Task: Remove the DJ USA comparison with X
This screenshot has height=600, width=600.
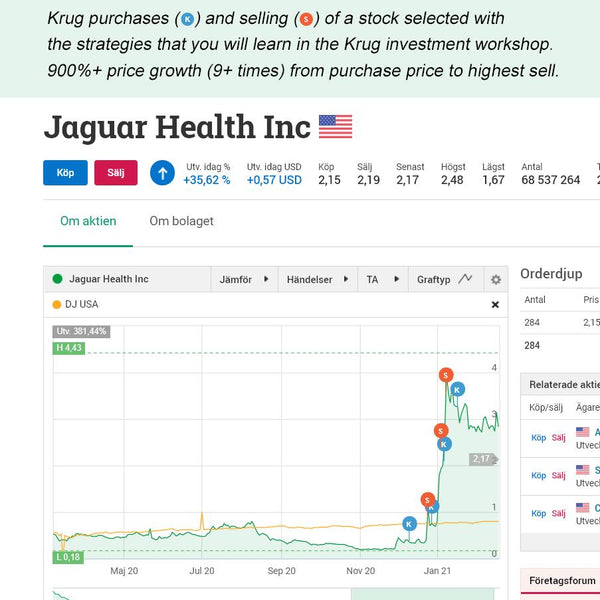Action: coord(495,305)
